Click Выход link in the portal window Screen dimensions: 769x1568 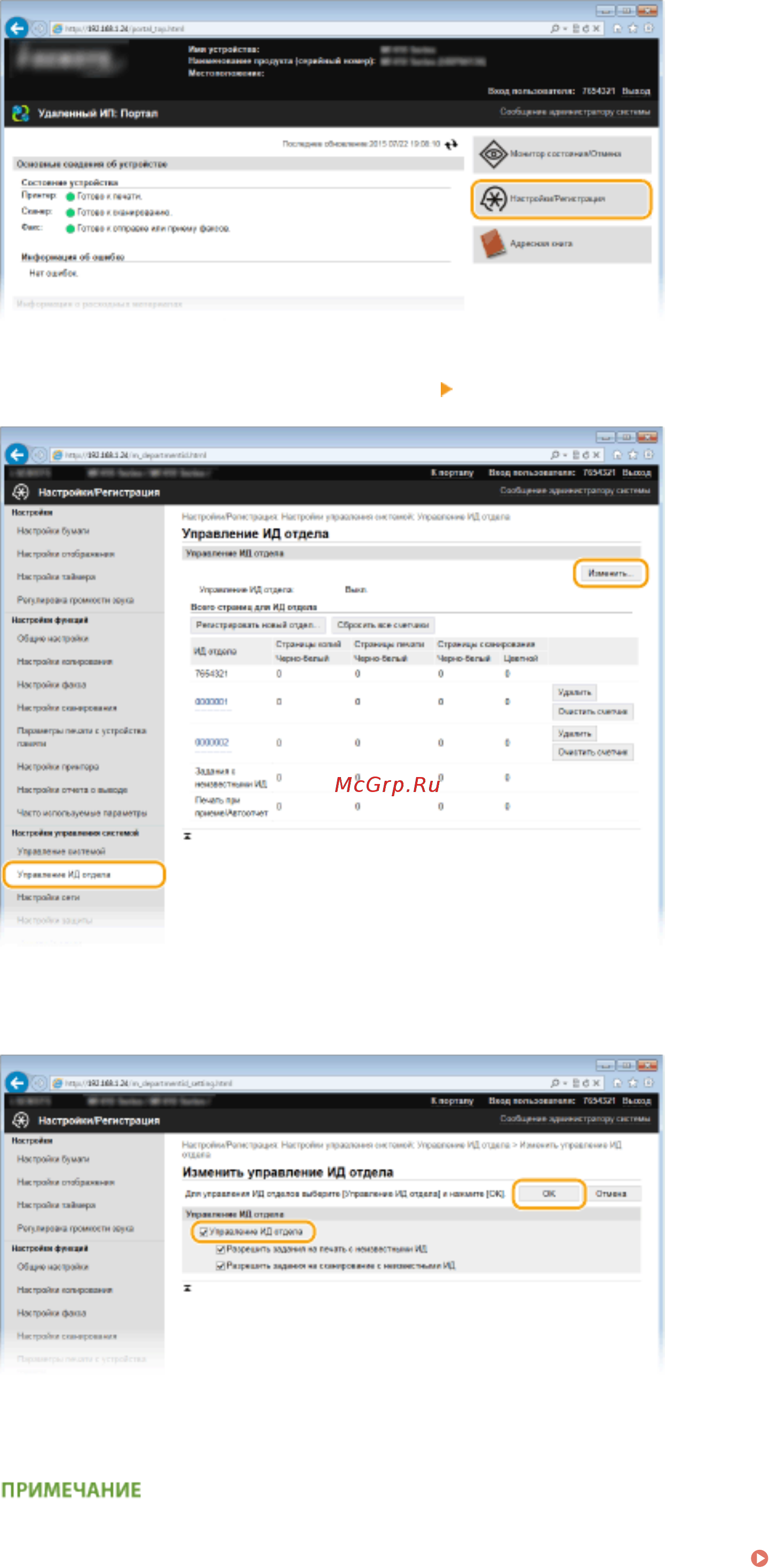tap(636, 91)
